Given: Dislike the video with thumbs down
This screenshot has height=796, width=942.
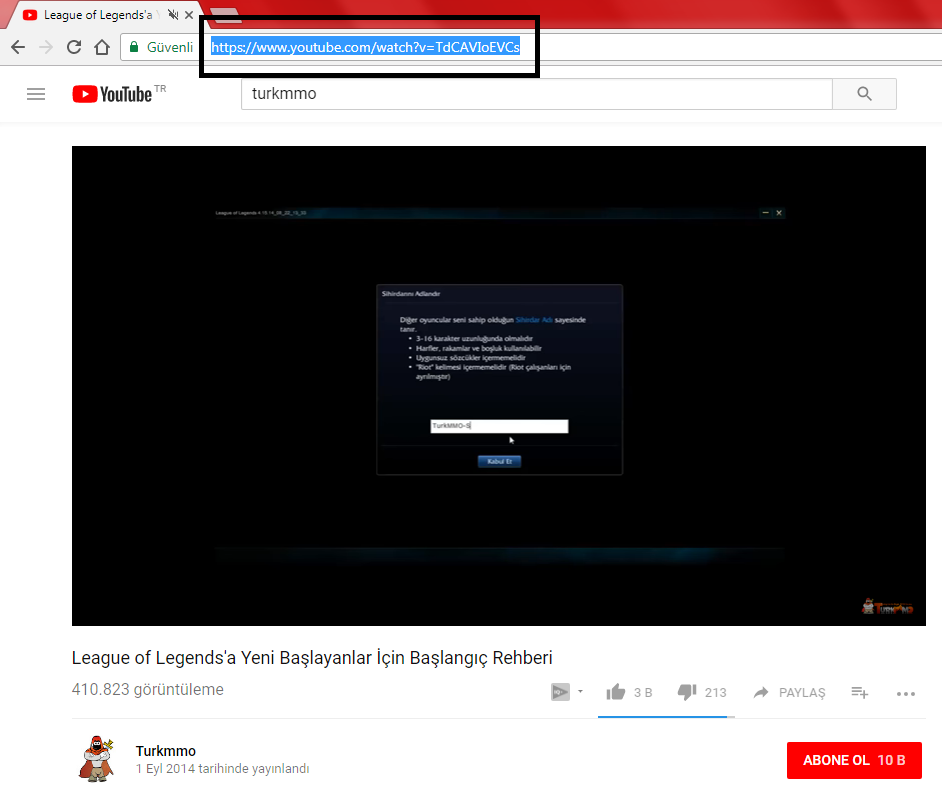Looking at the screenshot, I should click(x=687, y=692).
